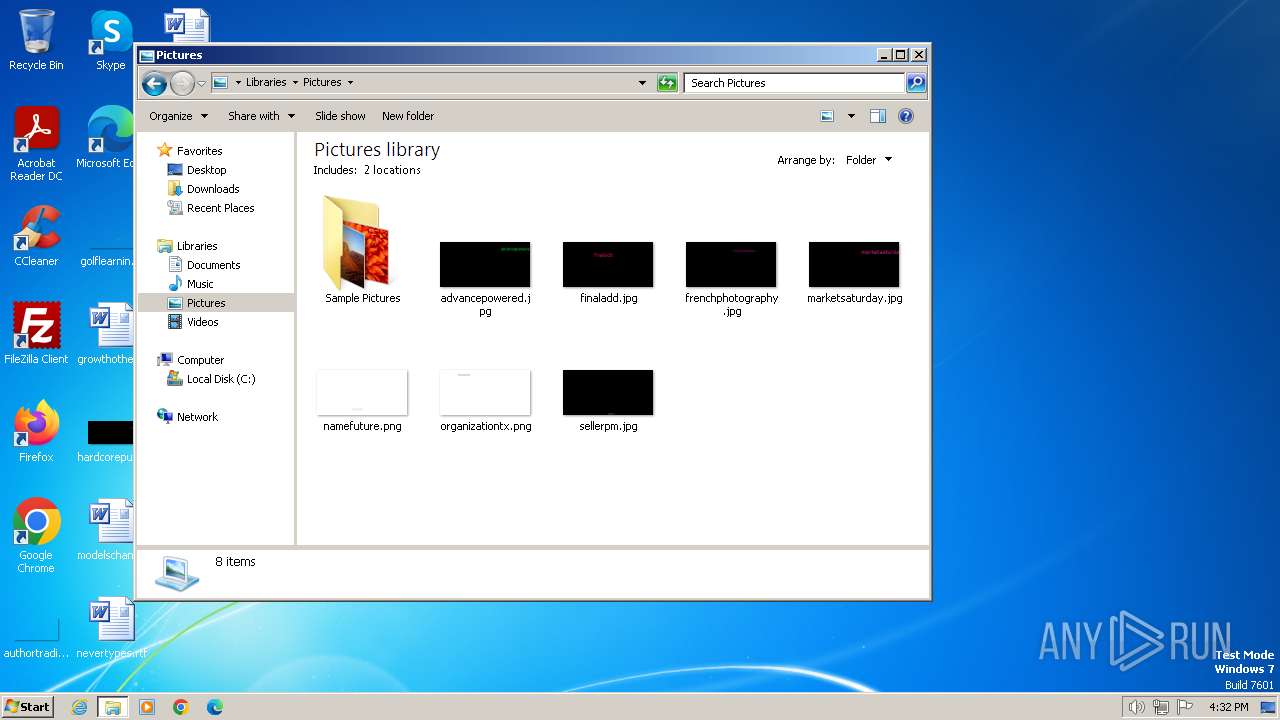The height and width of the screenshot is (720, 1280).
Task: Select Favorites in navigation pane
Action: click(199, 151)
